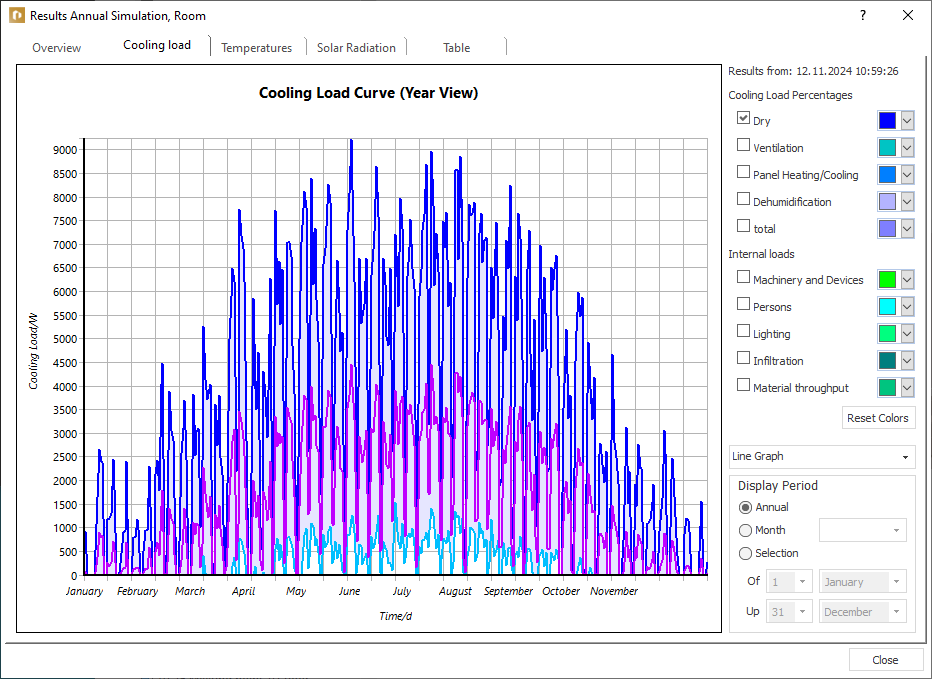Select the Selection display period

point(745,553)
